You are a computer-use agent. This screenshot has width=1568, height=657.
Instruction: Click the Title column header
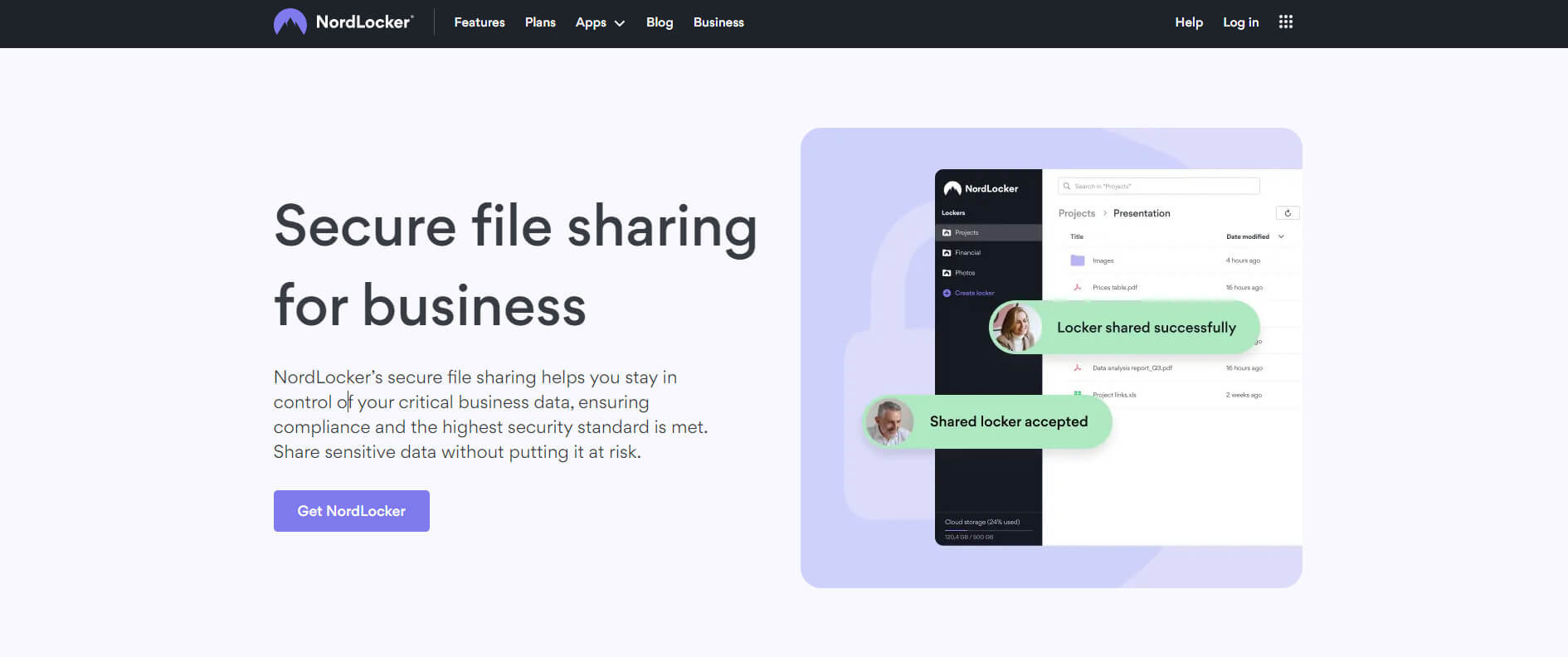pos(1077,236)
